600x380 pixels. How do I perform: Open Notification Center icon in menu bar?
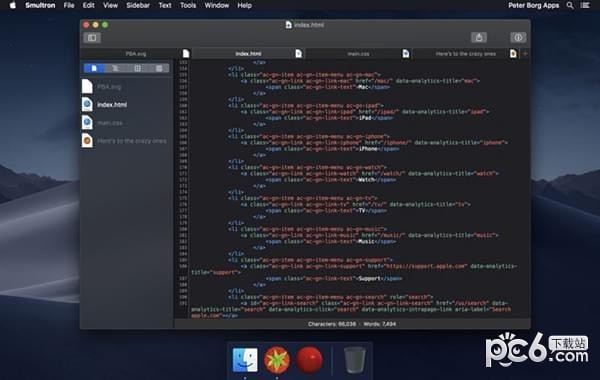(585, 5)
